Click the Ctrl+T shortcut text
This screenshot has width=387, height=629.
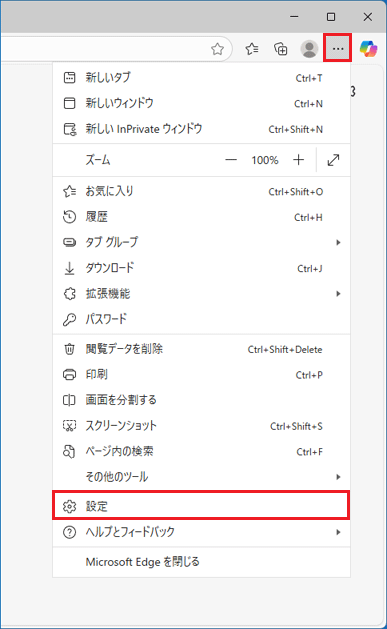pyautogui.click(x=309, y=78)
